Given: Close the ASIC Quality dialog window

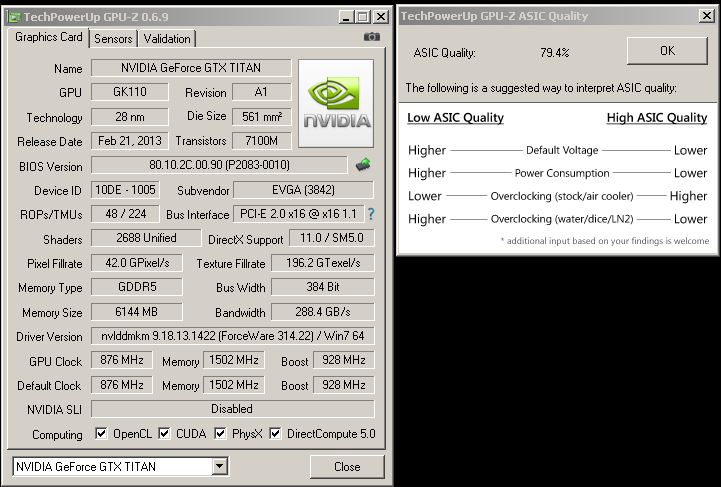Looking at the screenshot, I should 706,16.
